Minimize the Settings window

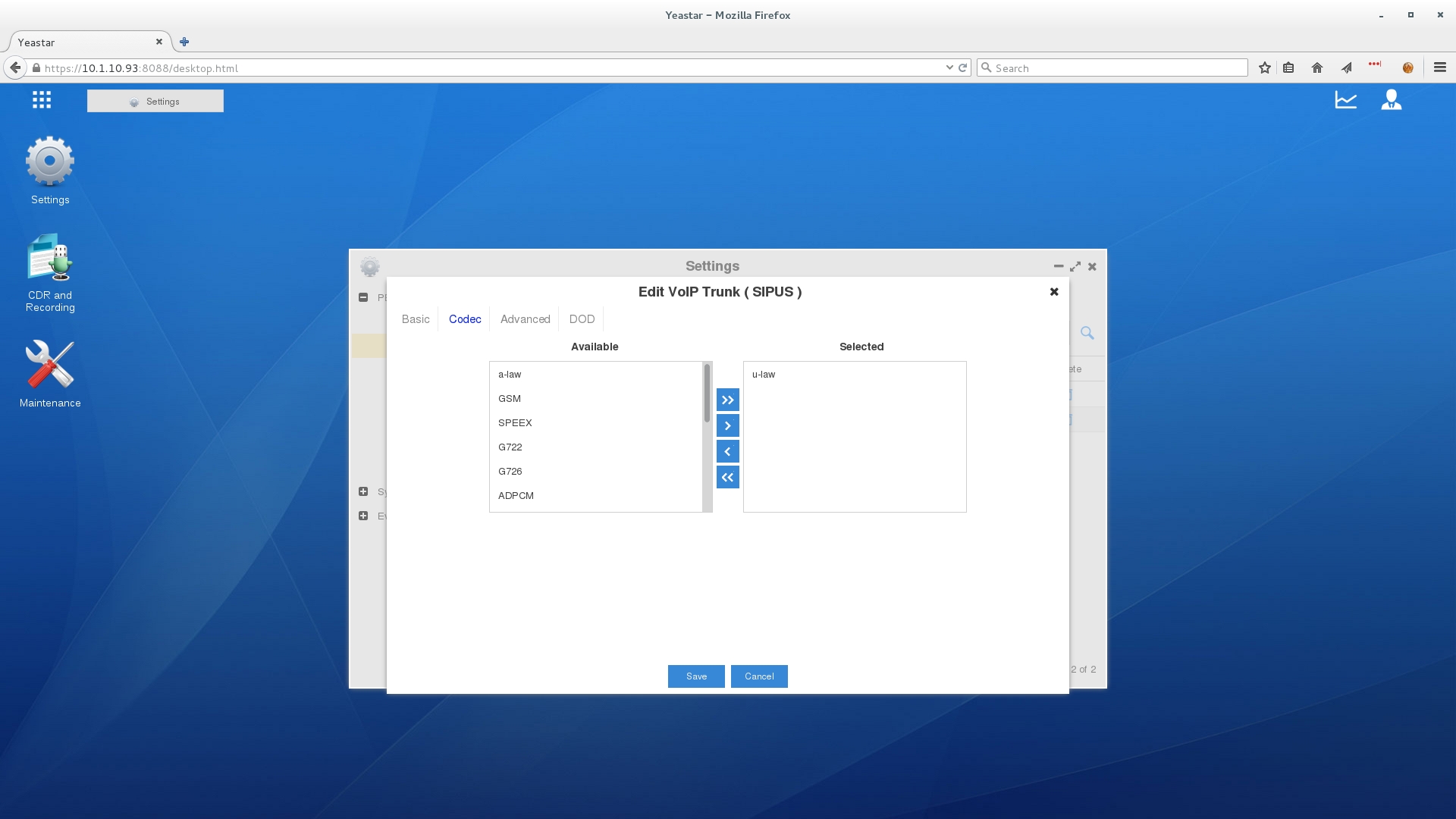(x=1059, y=266)
